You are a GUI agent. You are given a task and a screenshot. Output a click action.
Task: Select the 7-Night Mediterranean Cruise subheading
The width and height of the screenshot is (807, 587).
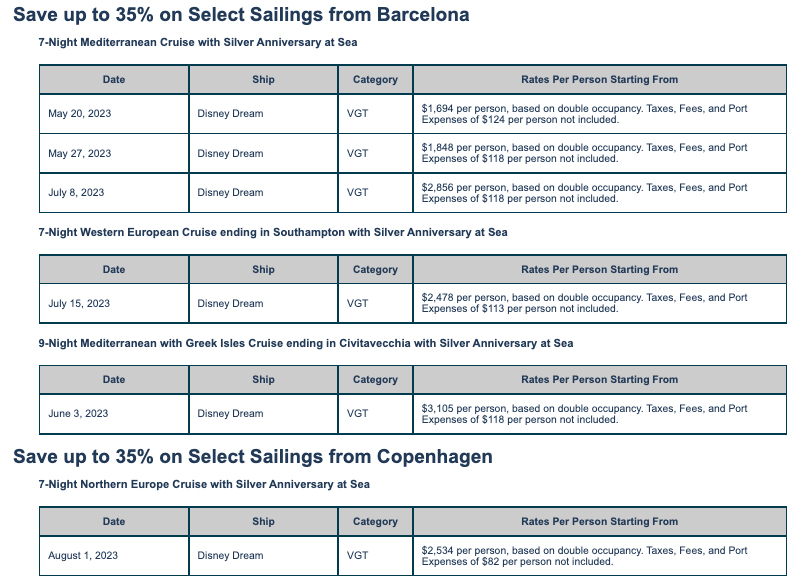pyautogui.click(x=197, y=43)
